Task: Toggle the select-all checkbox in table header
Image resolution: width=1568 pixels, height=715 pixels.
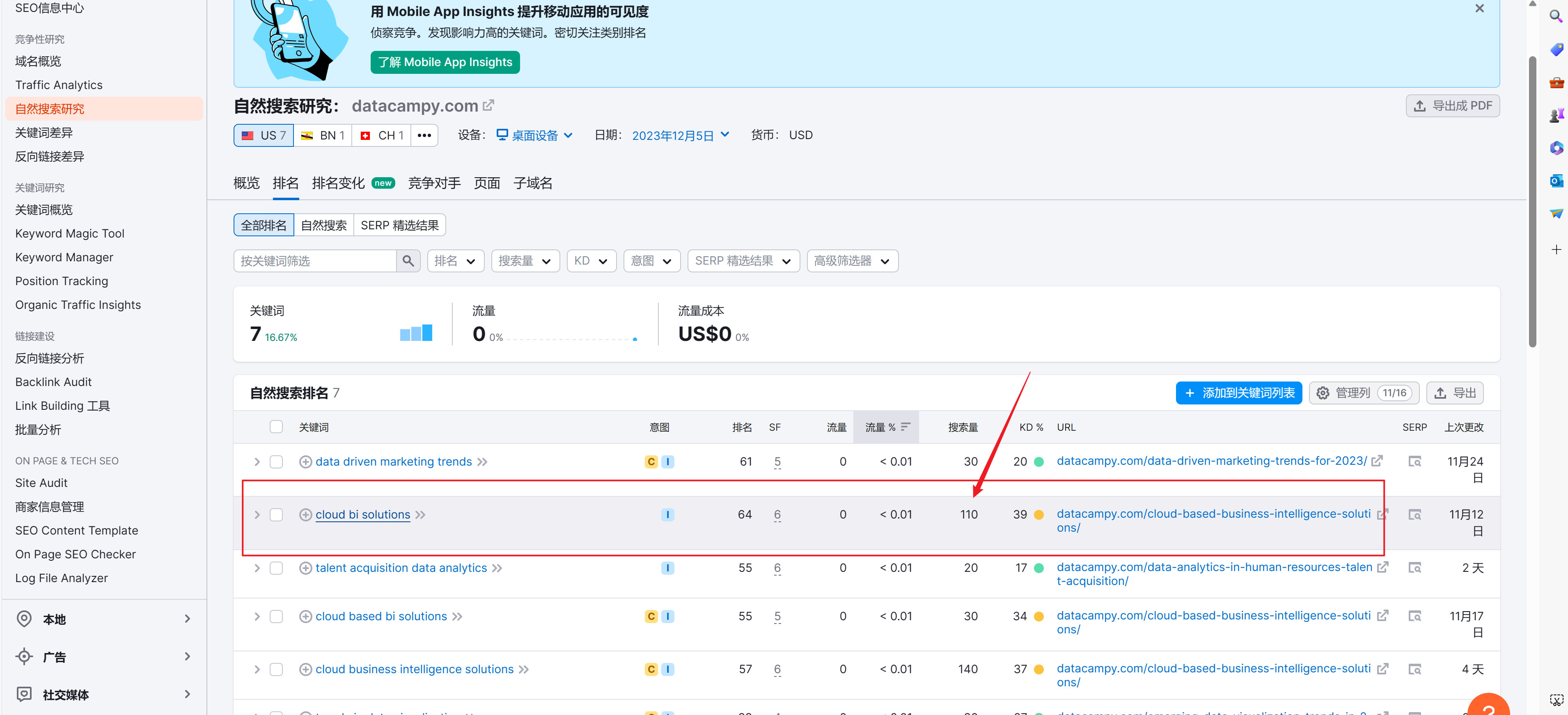Action: click(x=276, y=427)
